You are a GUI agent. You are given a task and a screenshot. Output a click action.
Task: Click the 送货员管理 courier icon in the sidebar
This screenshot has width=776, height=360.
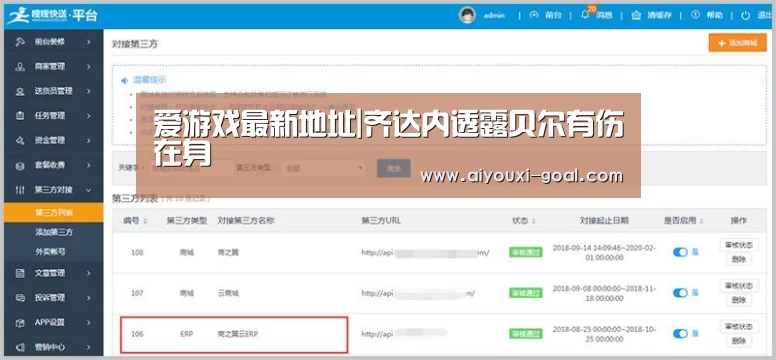click(x=20, y=91)
